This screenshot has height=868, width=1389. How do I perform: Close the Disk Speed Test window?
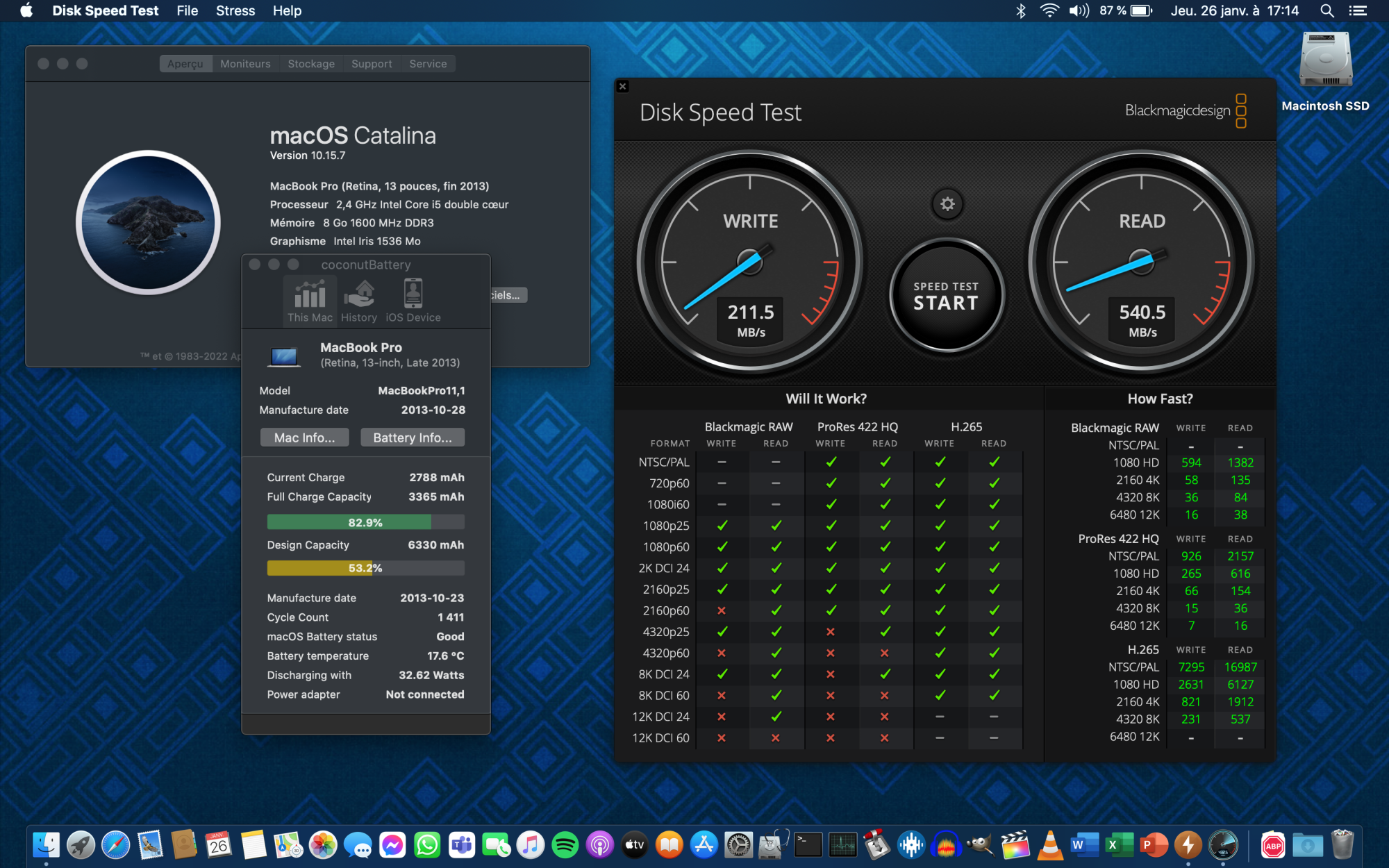pos(623,86)
